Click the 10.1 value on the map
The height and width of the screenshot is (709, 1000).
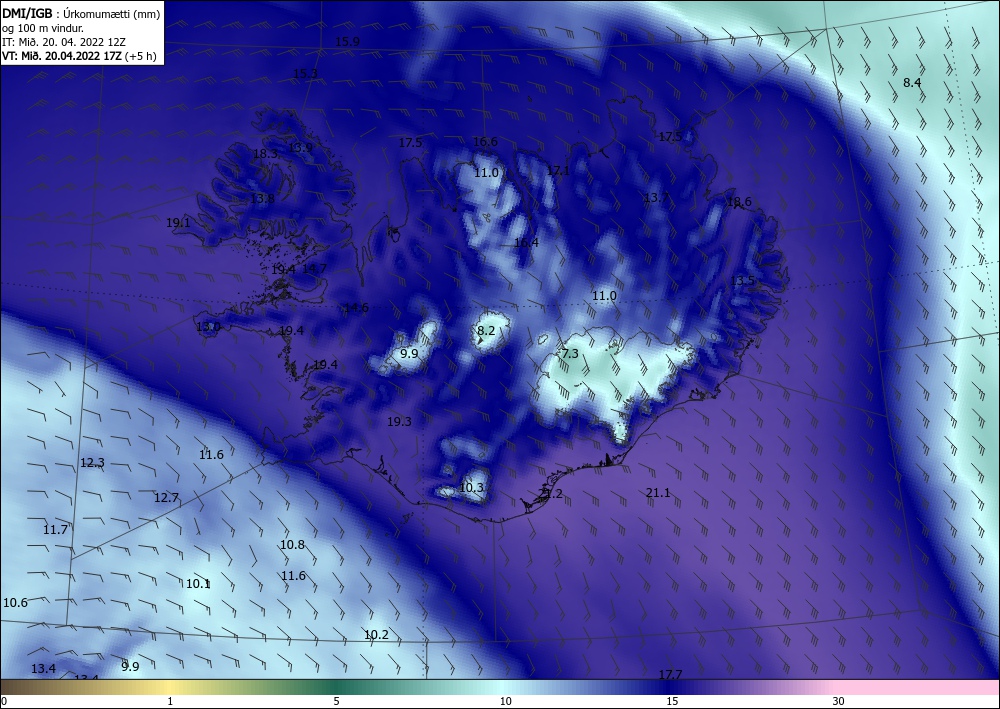pos(198,583)
